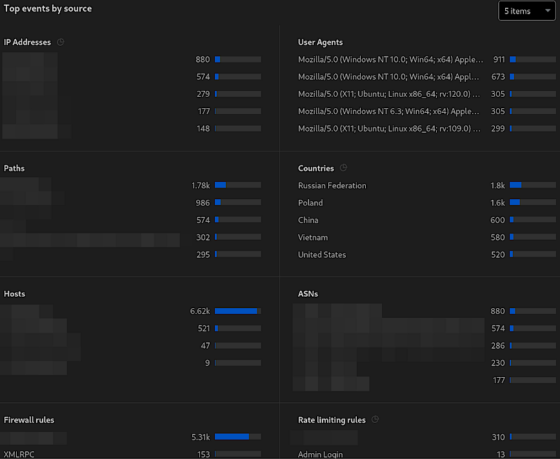Click the Ubuntu rv:109.0 user agent
560x459 pixels.
[389, 128]
